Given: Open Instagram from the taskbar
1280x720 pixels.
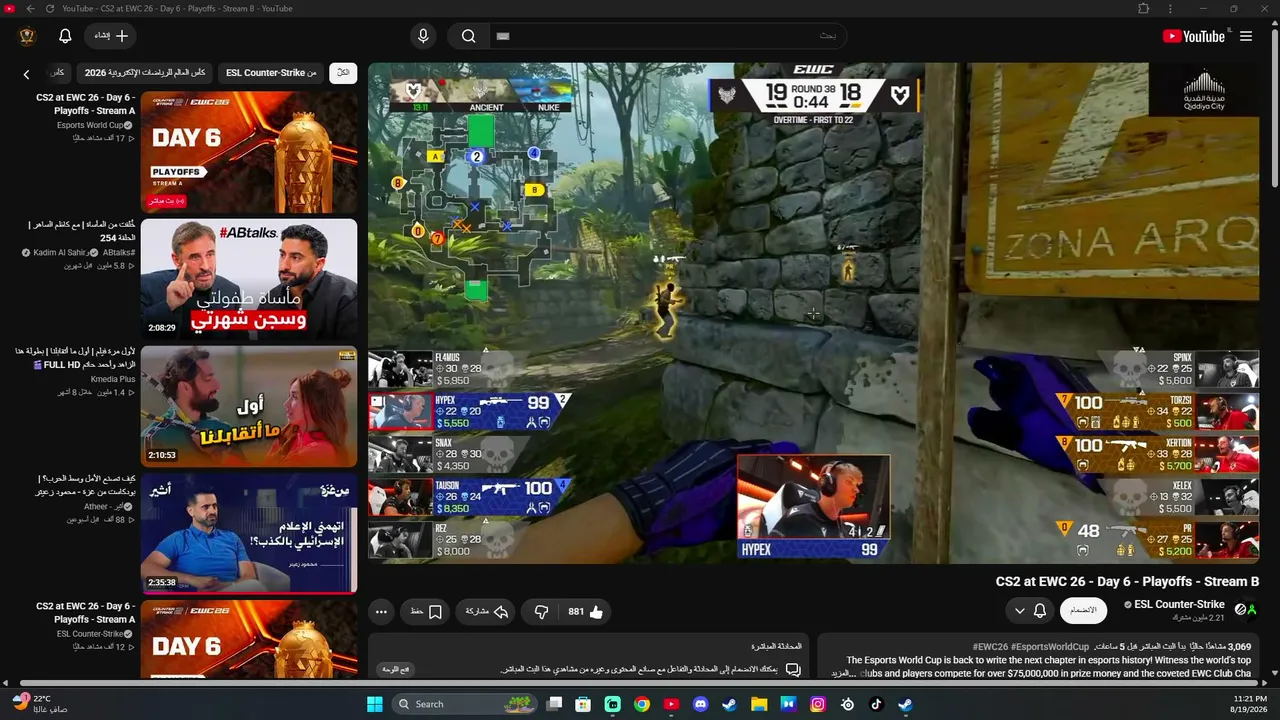Looking at the screenshot, I should pyautogui.click(x=818, y=704).
